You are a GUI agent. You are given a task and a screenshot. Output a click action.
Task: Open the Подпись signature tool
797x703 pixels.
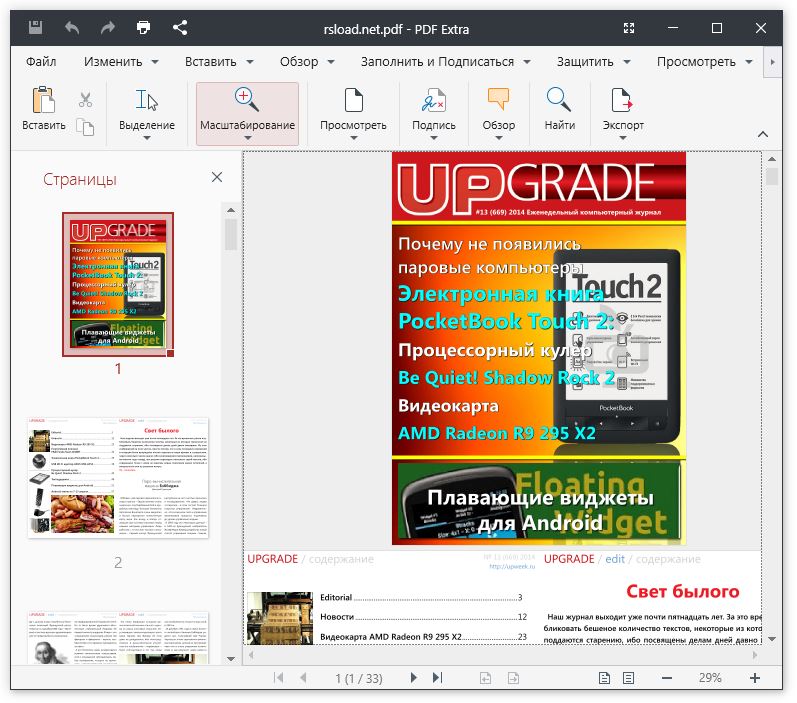434,109
